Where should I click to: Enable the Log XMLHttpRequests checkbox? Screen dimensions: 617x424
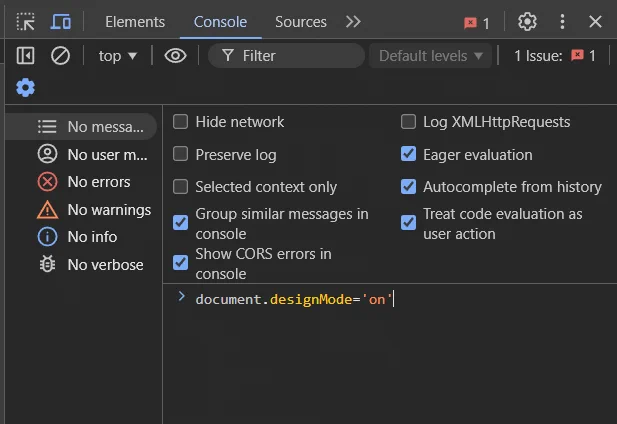pos(408,122)
